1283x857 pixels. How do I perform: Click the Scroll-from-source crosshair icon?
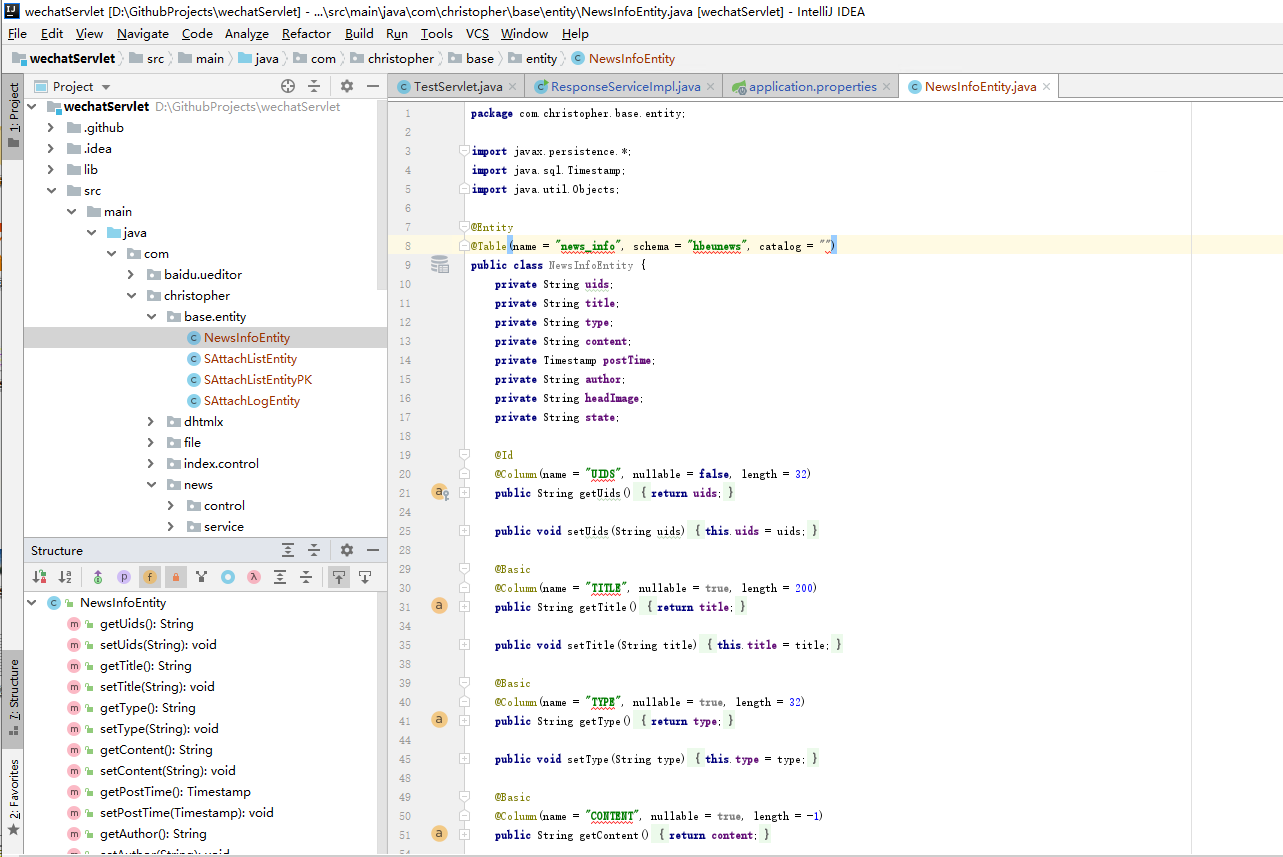[288, 86]
